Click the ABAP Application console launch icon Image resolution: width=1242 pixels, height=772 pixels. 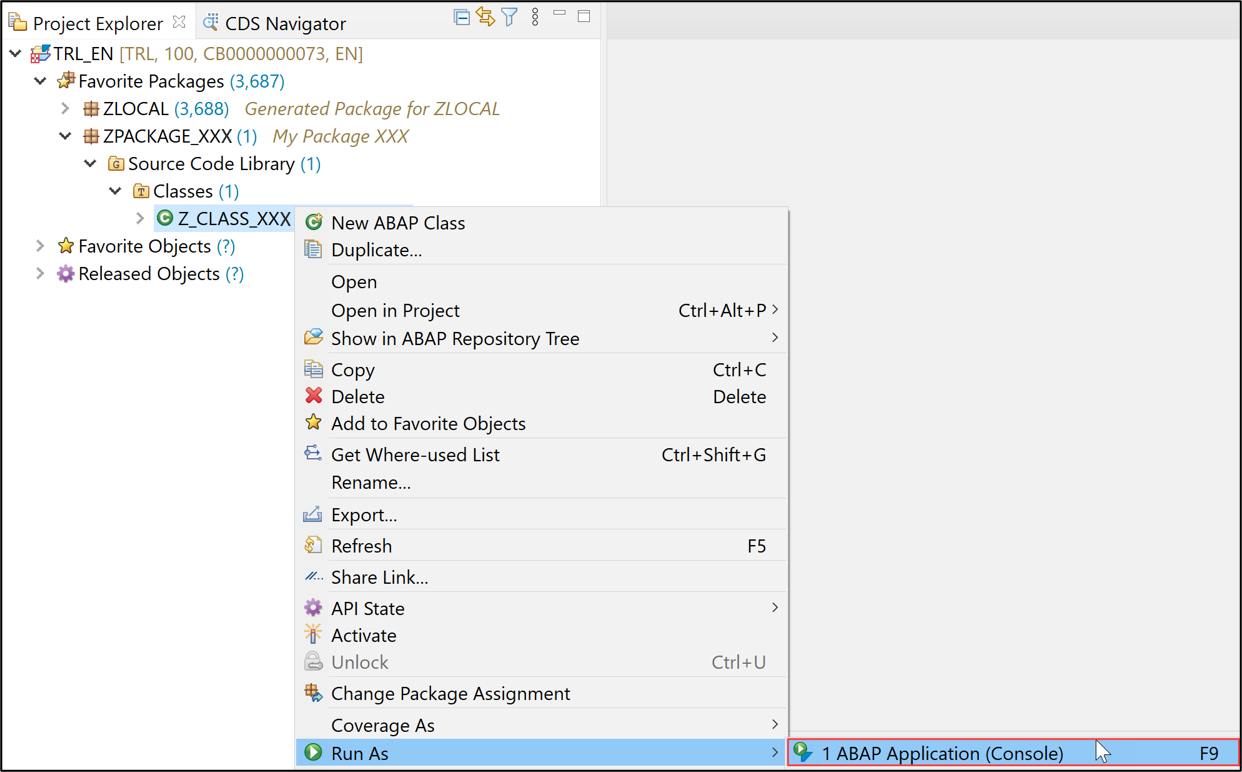(803, 752)
